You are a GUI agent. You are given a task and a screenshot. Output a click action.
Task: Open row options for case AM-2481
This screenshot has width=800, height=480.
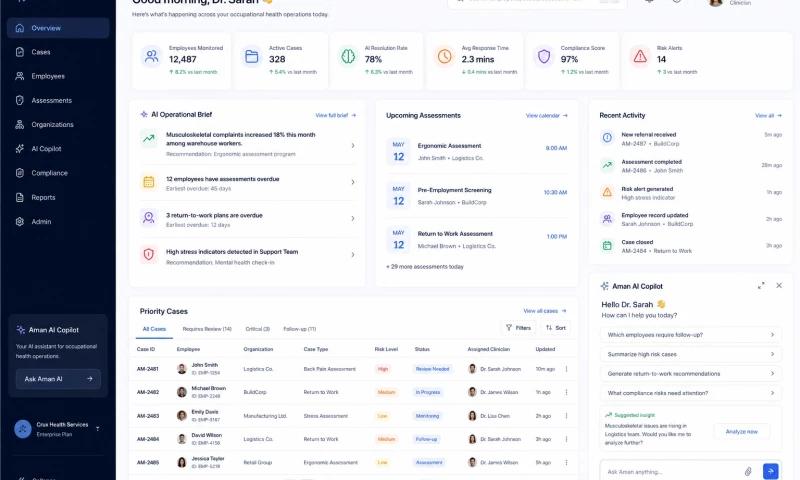pos(566,369)
